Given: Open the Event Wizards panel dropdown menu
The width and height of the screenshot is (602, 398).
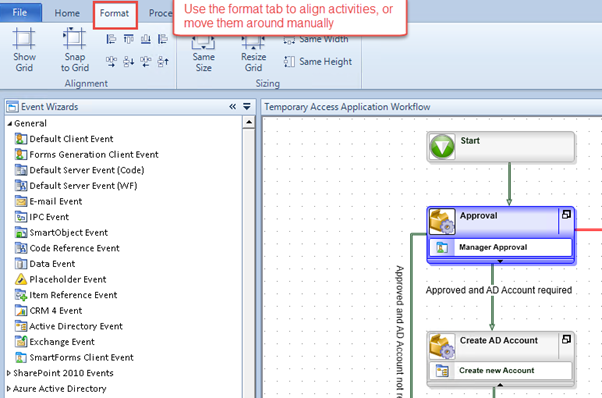Looking at the screenshot, I should [247, 106].
